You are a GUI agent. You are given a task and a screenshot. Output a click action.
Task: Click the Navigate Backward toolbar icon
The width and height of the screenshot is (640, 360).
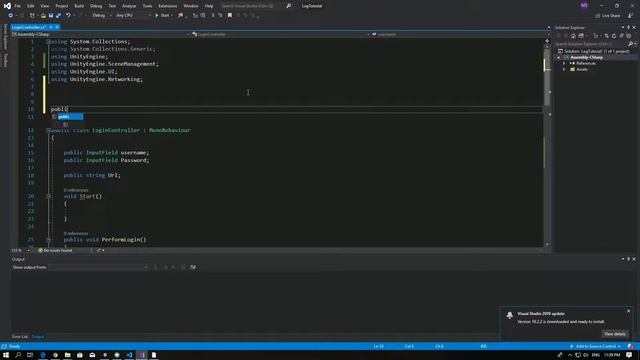[10, 16]
